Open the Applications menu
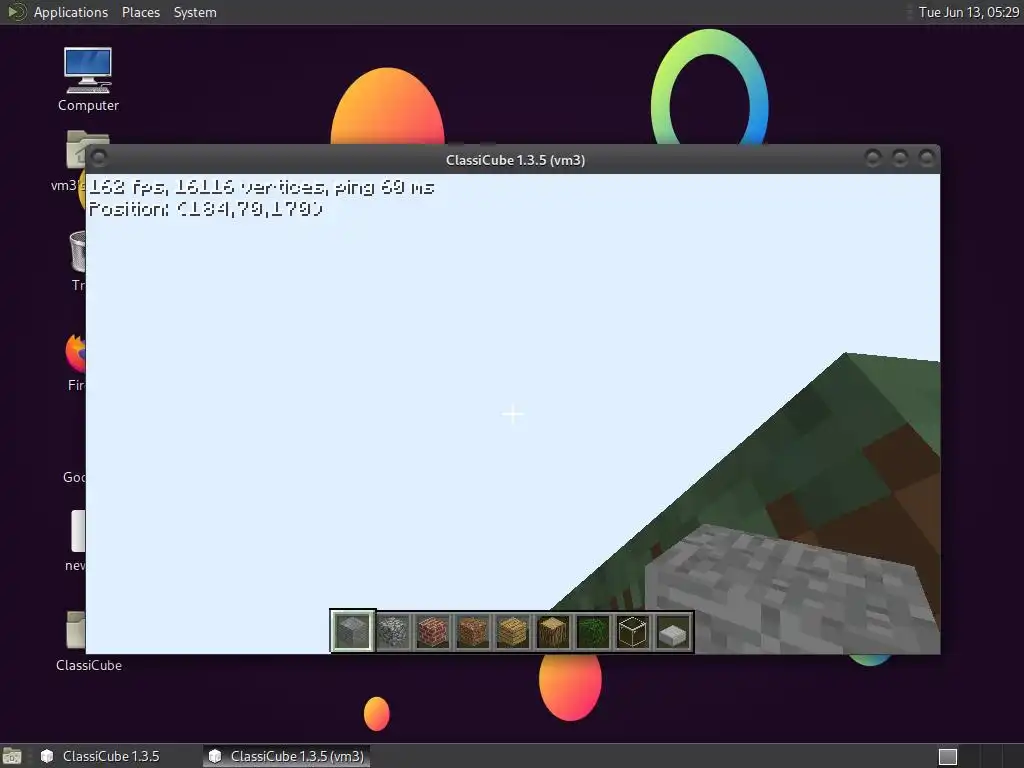Screen dimensions: 1024x768 pyautogui.click(x=71, y=12)
